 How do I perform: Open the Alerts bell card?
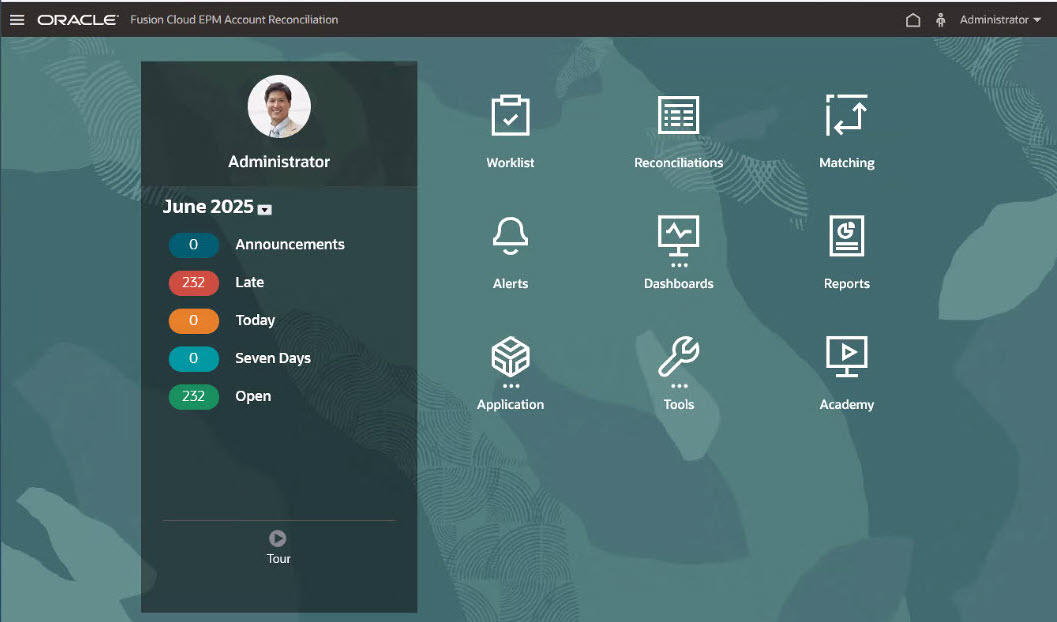pos(510,253)
